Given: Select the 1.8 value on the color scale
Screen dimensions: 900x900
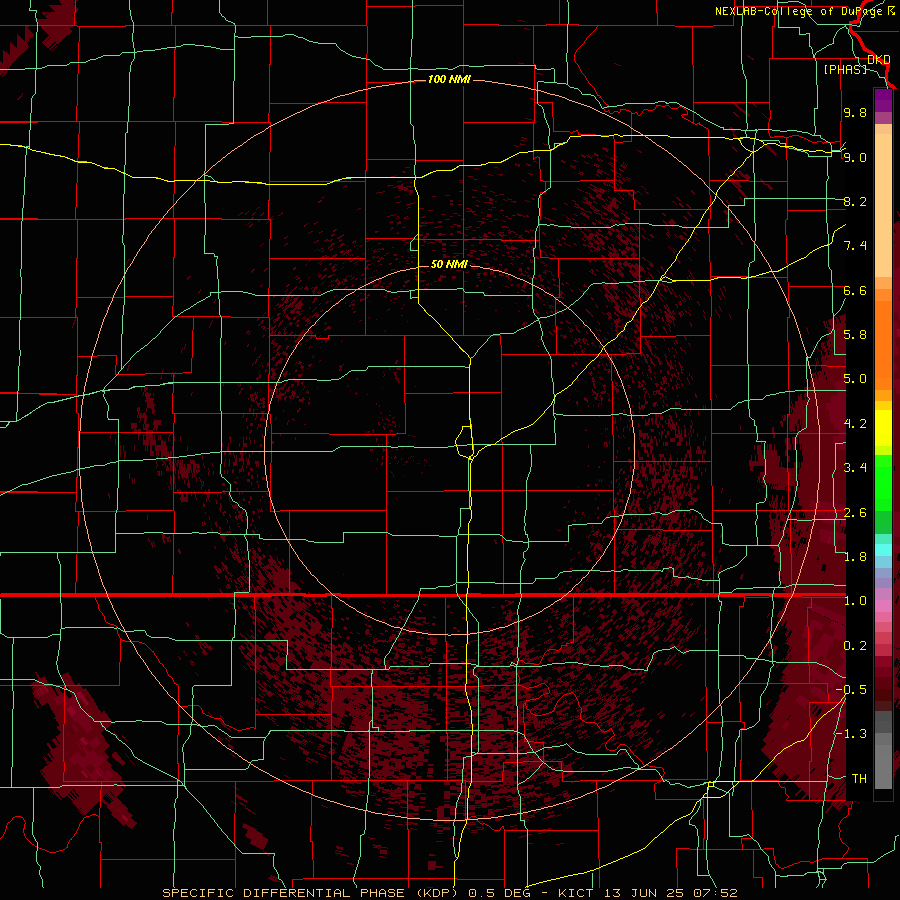Looking at the screenshot, I should 855,557.
